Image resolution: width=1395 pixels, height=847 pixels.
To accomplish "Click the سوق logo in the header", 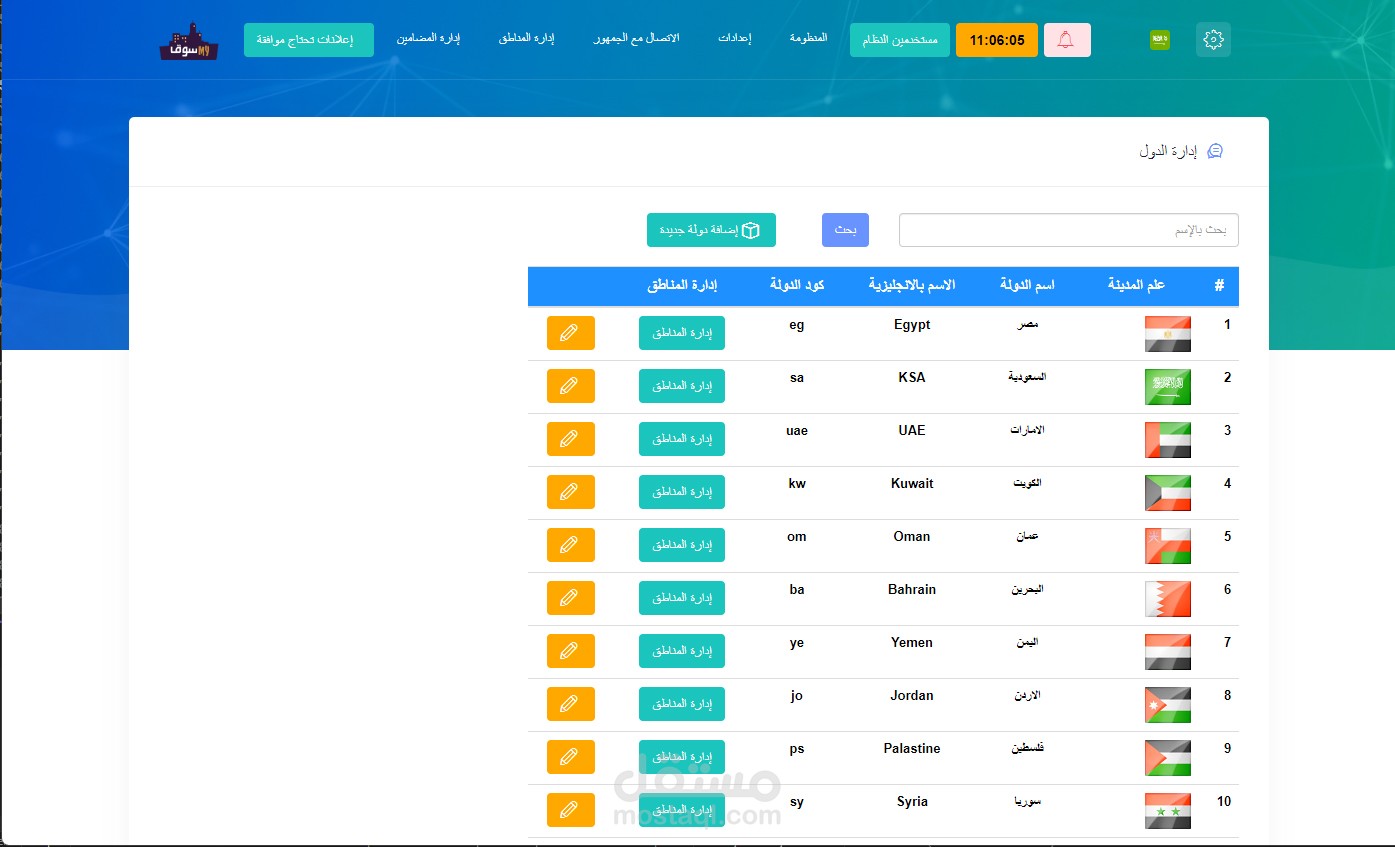I will pyautogui.click(x=189, y=41).
